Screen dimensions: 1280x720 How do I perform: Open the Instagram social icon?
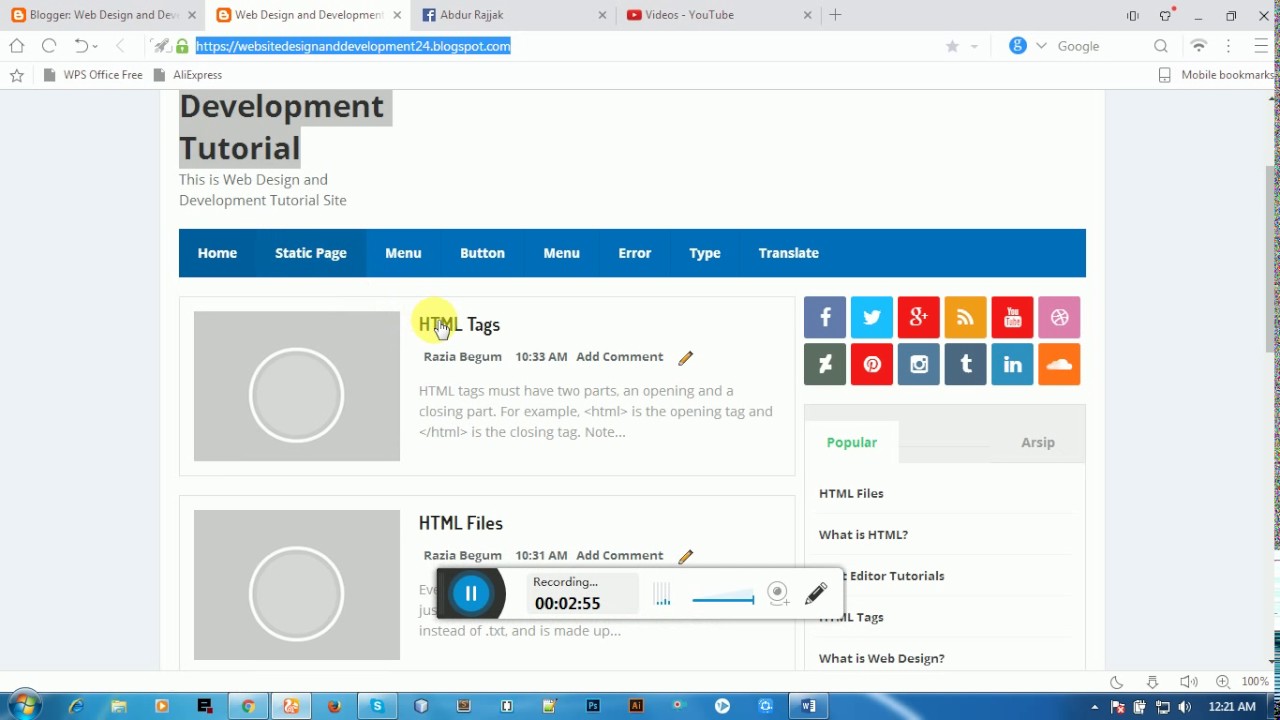coord(918,365)
